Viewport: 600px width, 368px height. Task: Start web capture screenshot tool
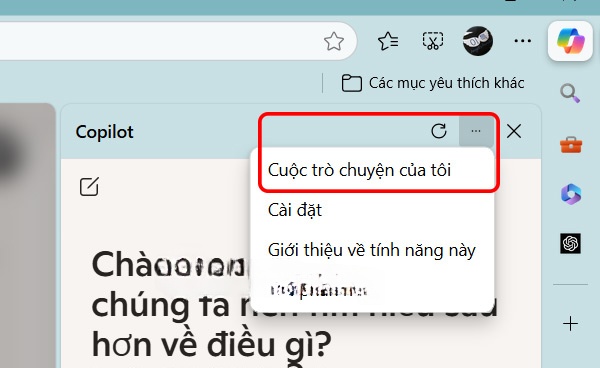pyautogui.click(x=433, y=41)
